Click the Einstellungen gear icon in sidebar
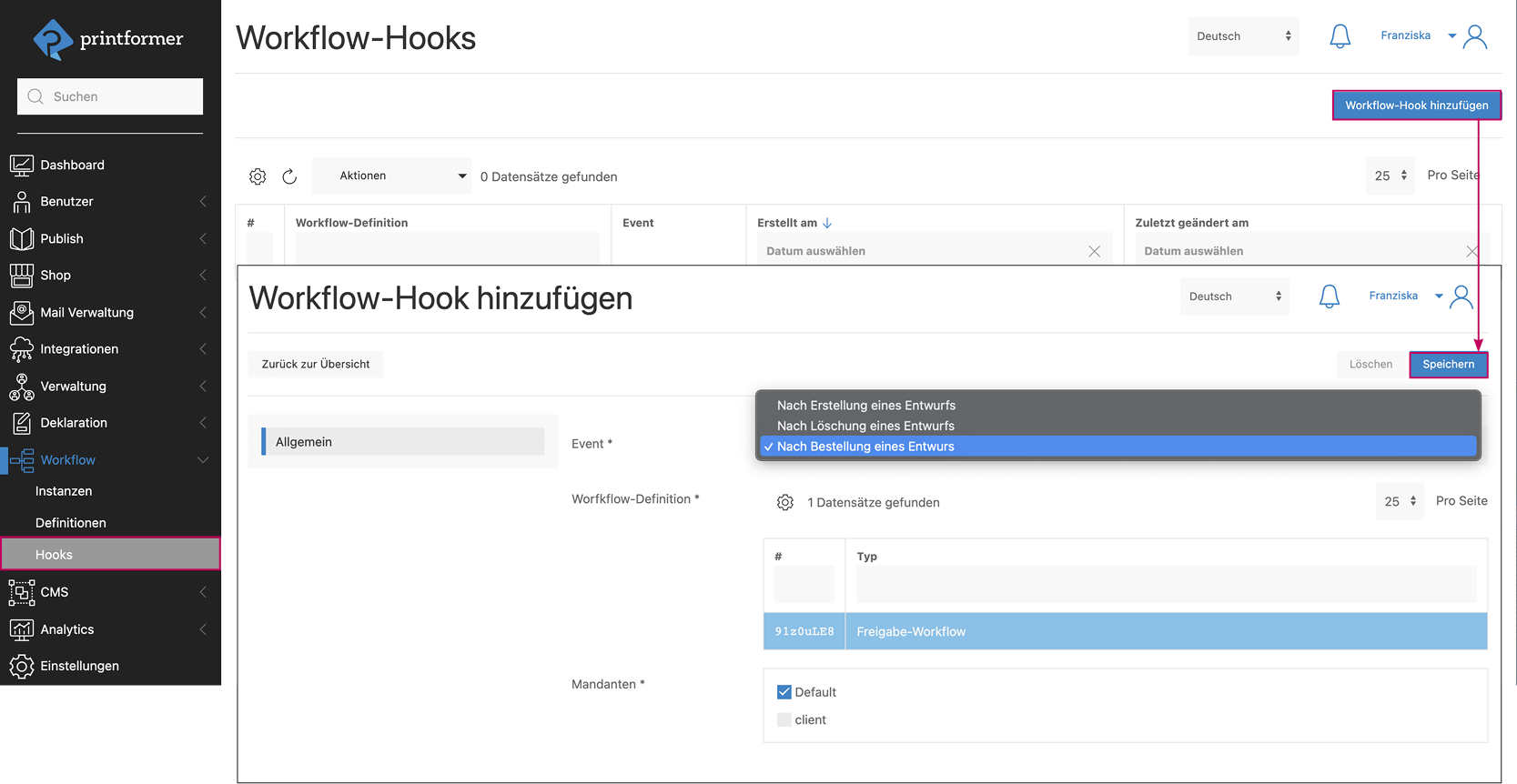1517x784 pixels. click(x=21, y=666)
